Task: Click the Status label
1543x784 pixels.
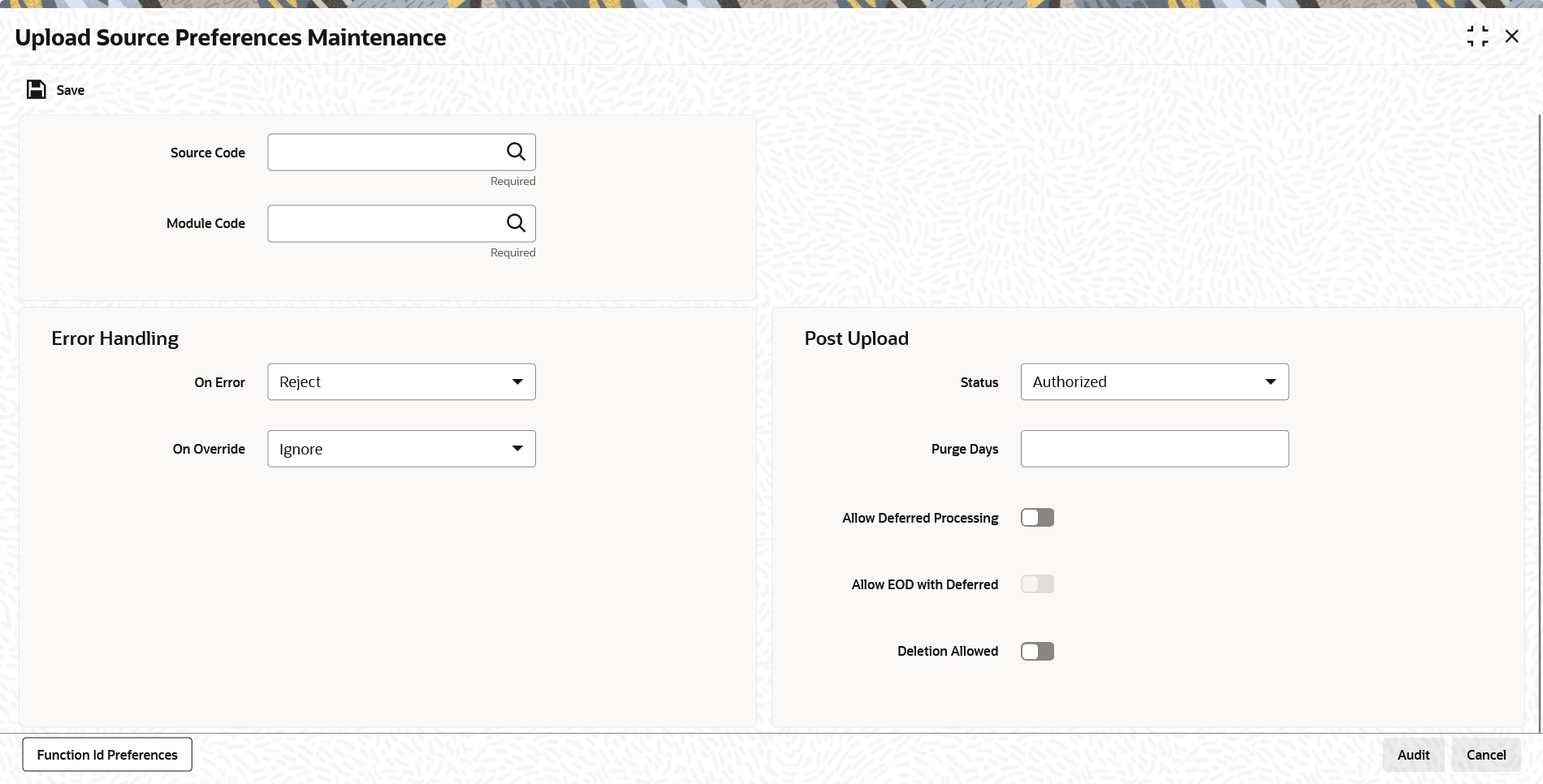Action: point(979,382)
